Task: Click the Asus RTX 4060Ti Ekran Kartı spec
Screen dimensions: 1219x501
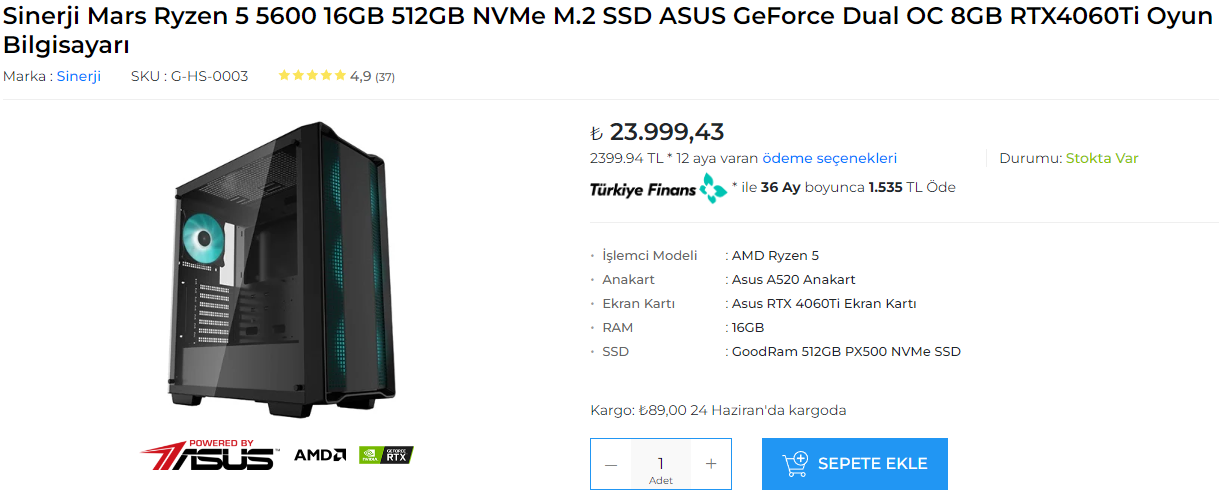Action: tap(824, 304)
